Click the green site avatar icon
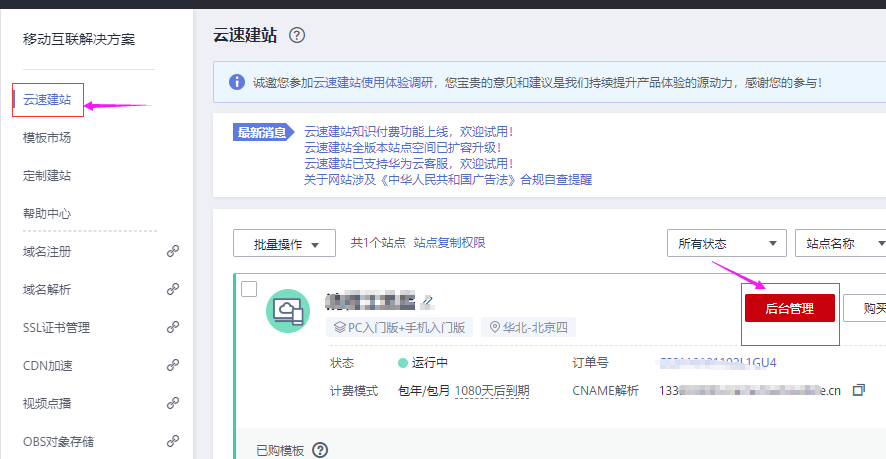 point(288,311)
